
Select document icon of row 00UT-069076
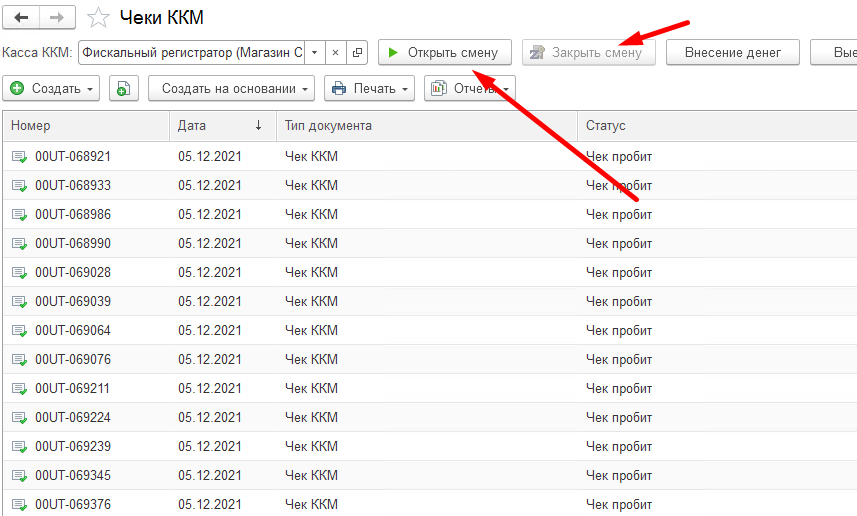[x=19, y=360]
